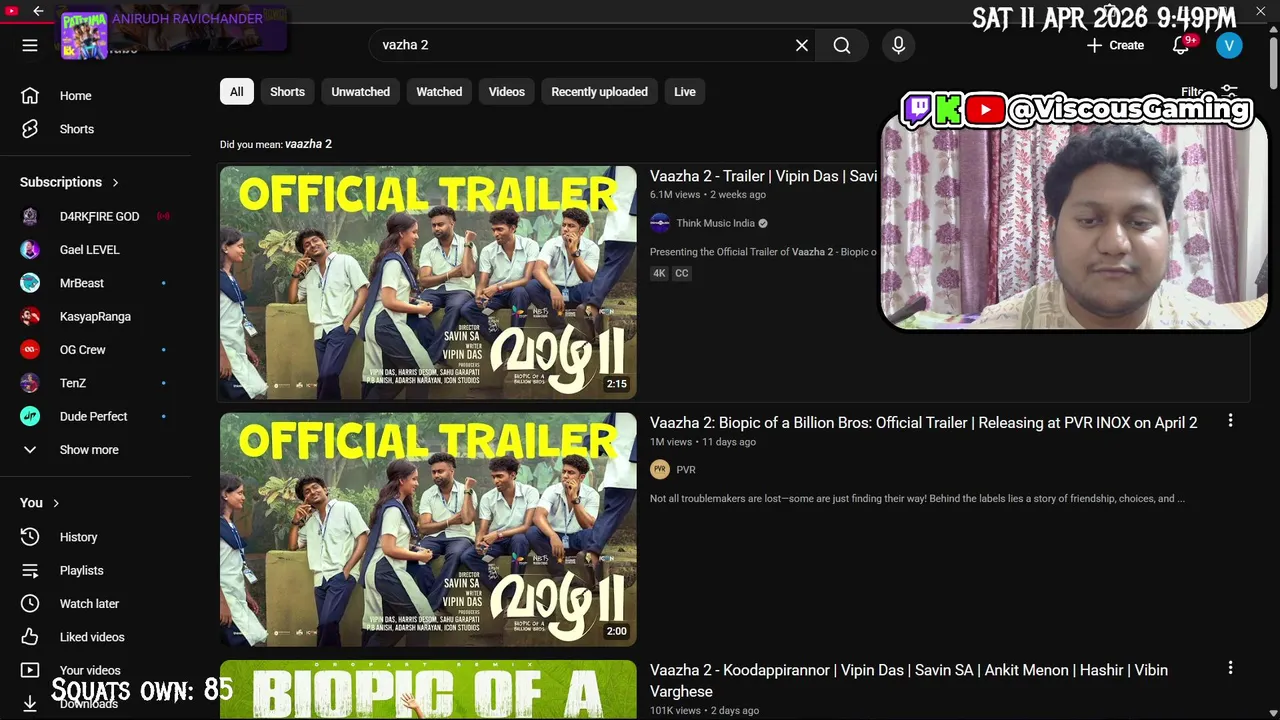Select the Watched filter chip
This screenshot has height=720, width=1280.
coord(439,92)
